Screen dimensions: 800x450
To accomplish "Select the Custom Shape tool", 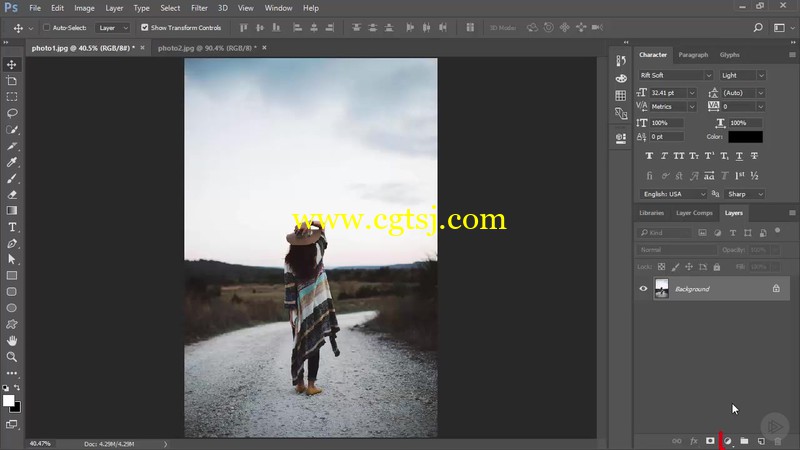I will tap(12, 324).
